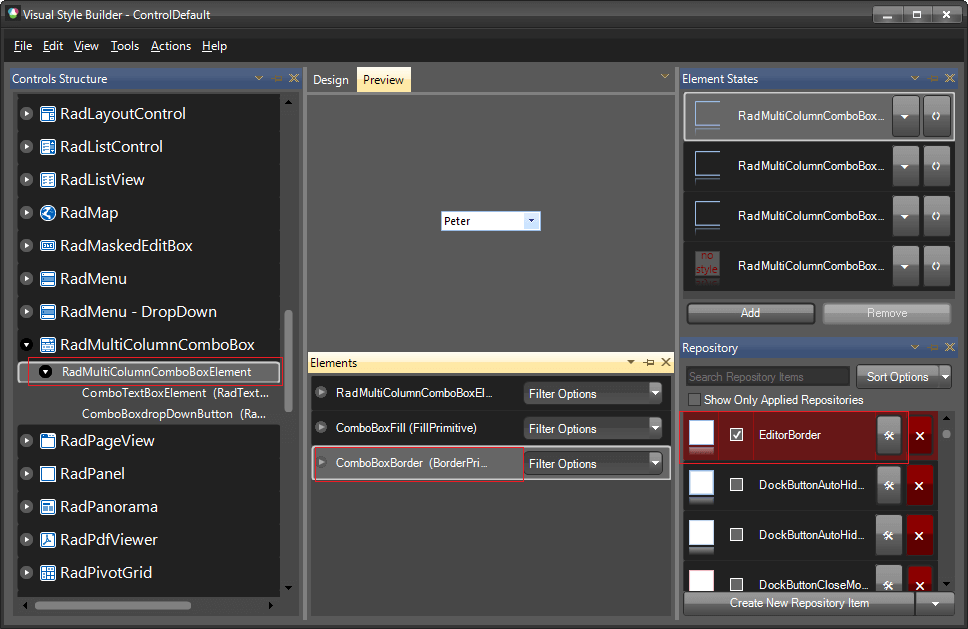
Task: Enable Show Only Applied Repositories
Action: [x=695, y=400]
